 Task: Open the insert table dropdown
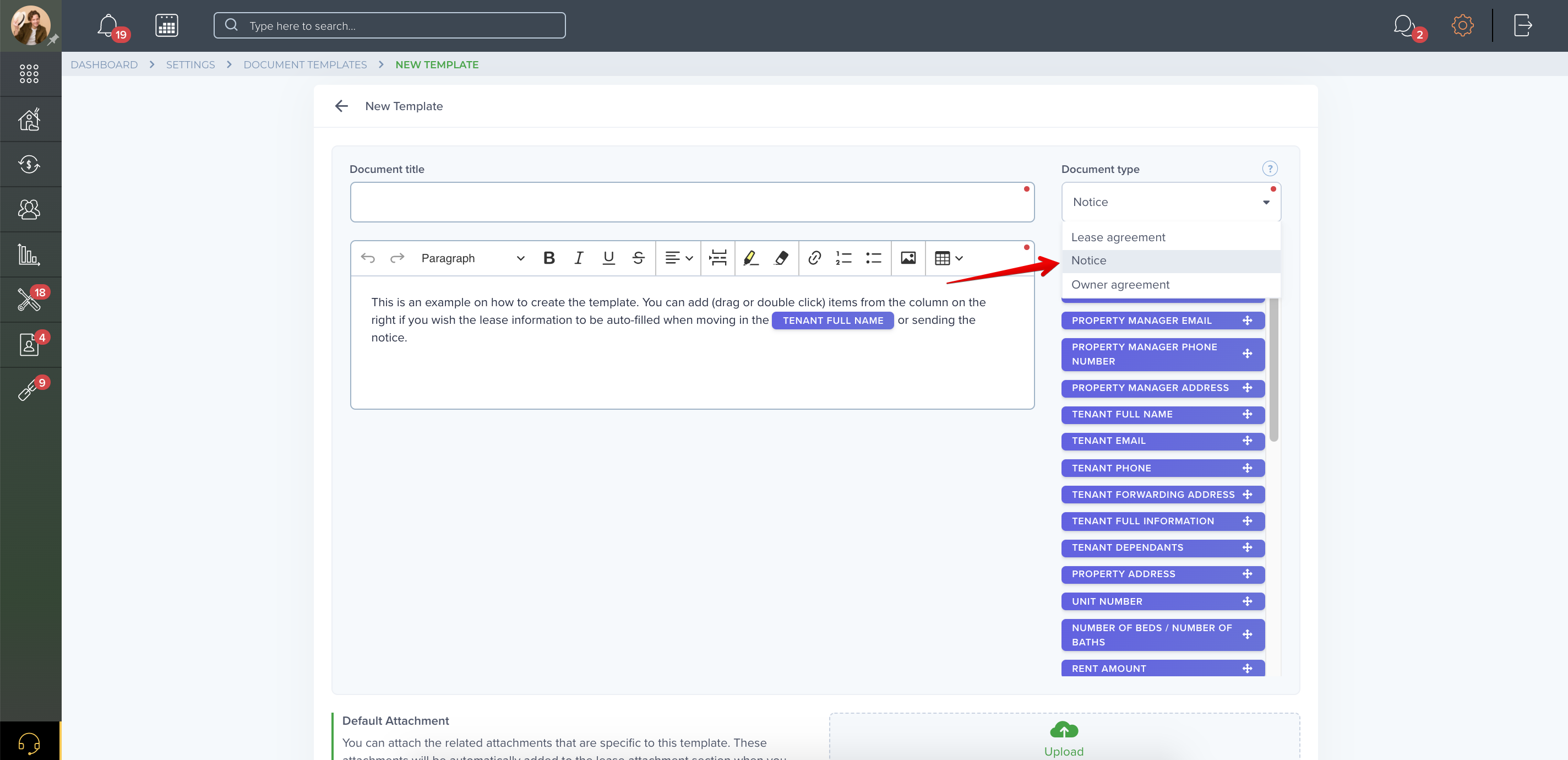pyautogui.click(x=949, y=258)
